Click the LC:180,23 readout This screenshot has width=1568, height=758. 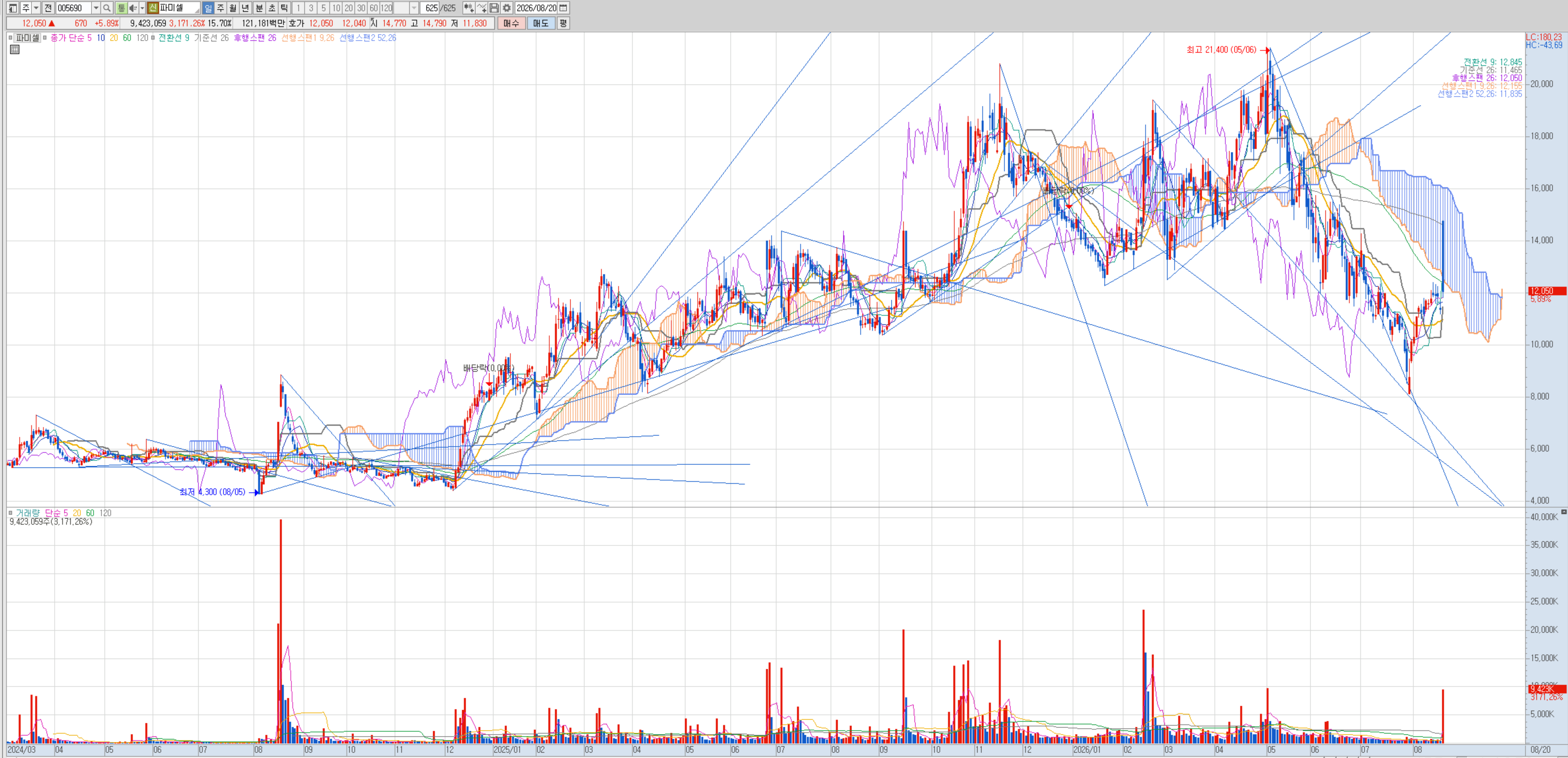(1544, 37)
